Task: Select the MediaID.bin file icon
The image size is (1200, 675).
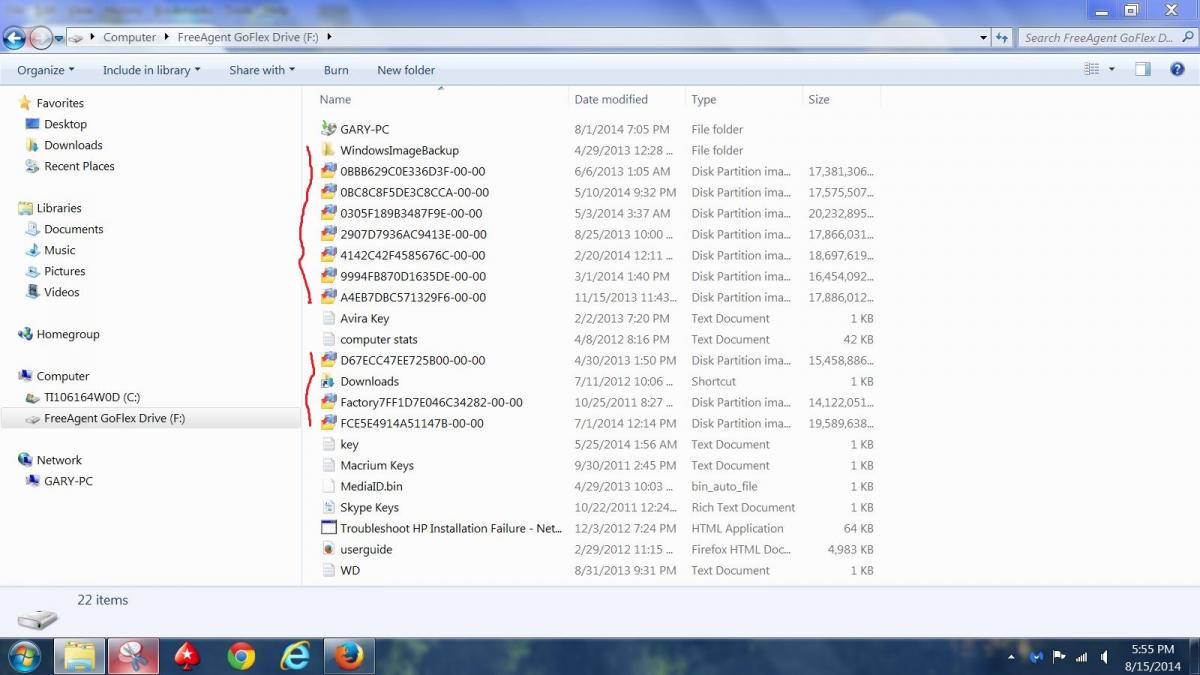Action: click(x=329, y=486)
